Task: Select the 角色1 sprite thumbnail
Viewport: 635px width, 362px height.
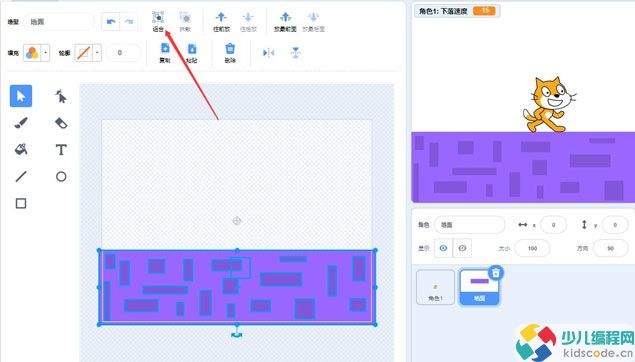Action: [x=435, y=287]
